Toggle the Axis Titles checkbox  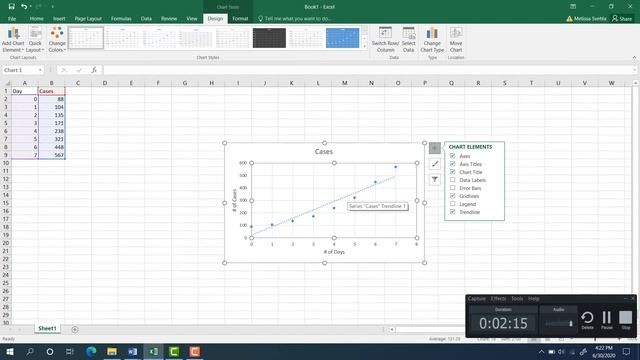click(x=453, y=164)
